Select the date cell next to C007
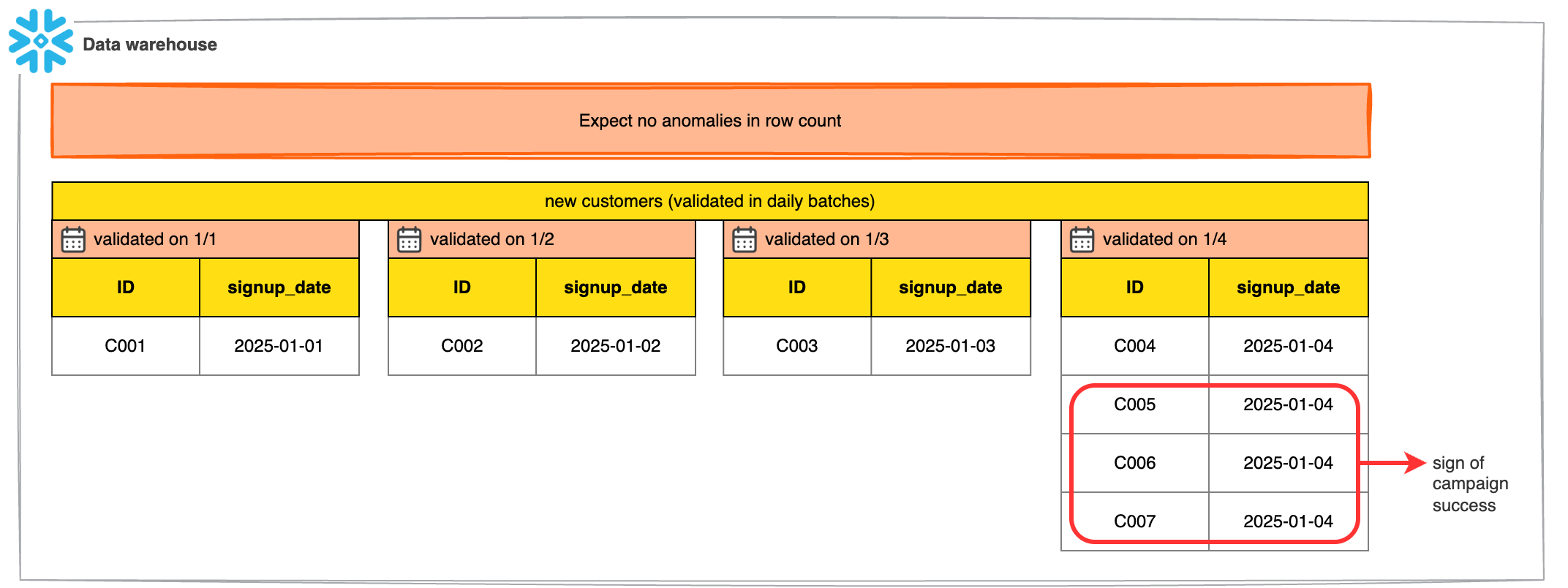Viewport: 1568px width, 588px height. (1288, 521)
